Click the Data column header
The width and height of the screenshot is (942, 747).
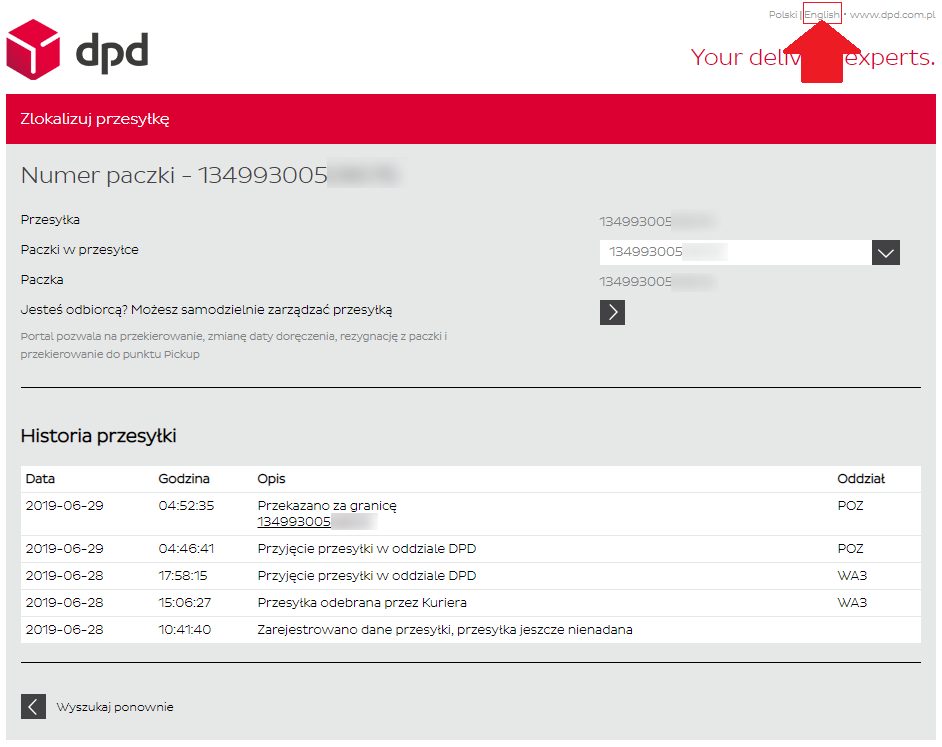pos(41,479)
